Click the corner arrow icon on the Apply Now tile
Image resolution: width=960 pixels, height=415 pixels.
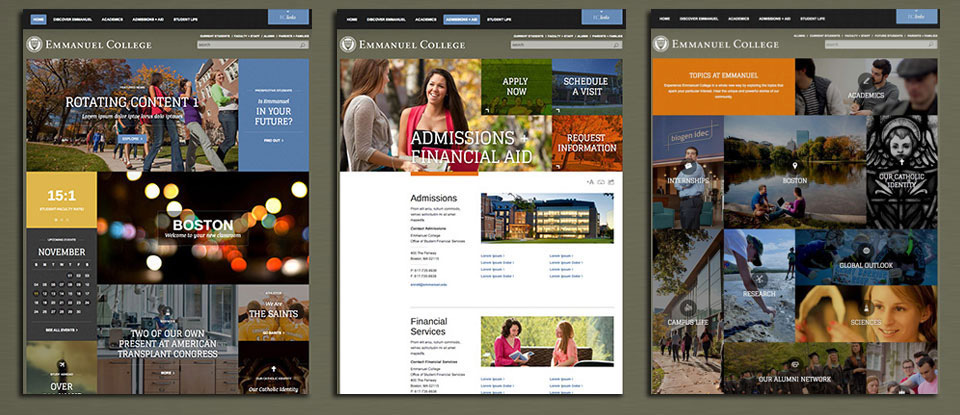tap(487, 110)
